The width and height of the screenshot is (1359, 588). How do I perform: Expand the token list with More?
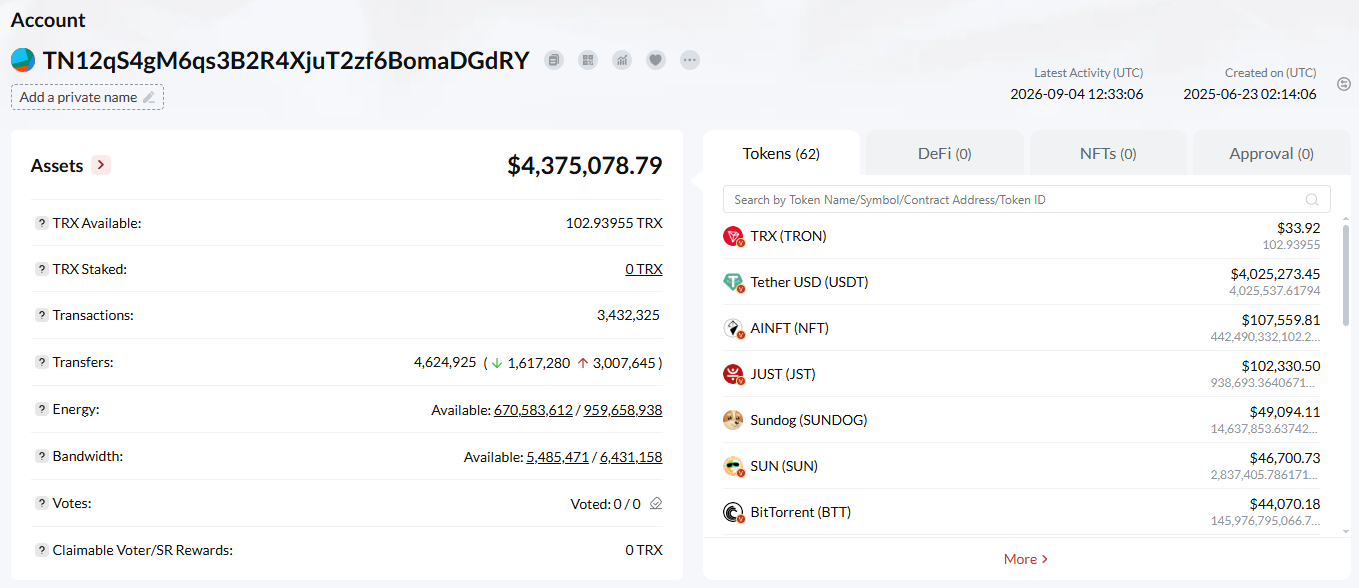pyautogui.click(x=1026, y=559)
